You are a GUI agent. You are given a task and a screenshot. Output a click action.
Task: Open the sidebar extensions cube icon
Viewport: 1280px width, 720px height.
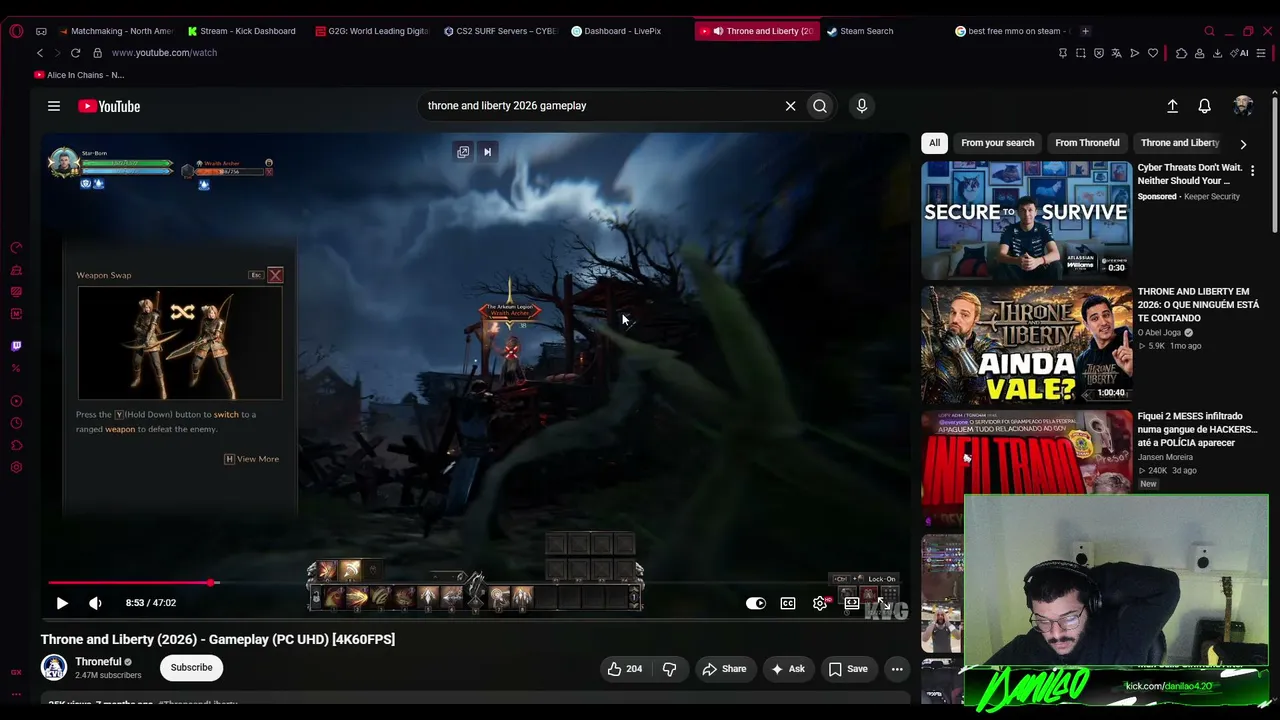(16, 445)
